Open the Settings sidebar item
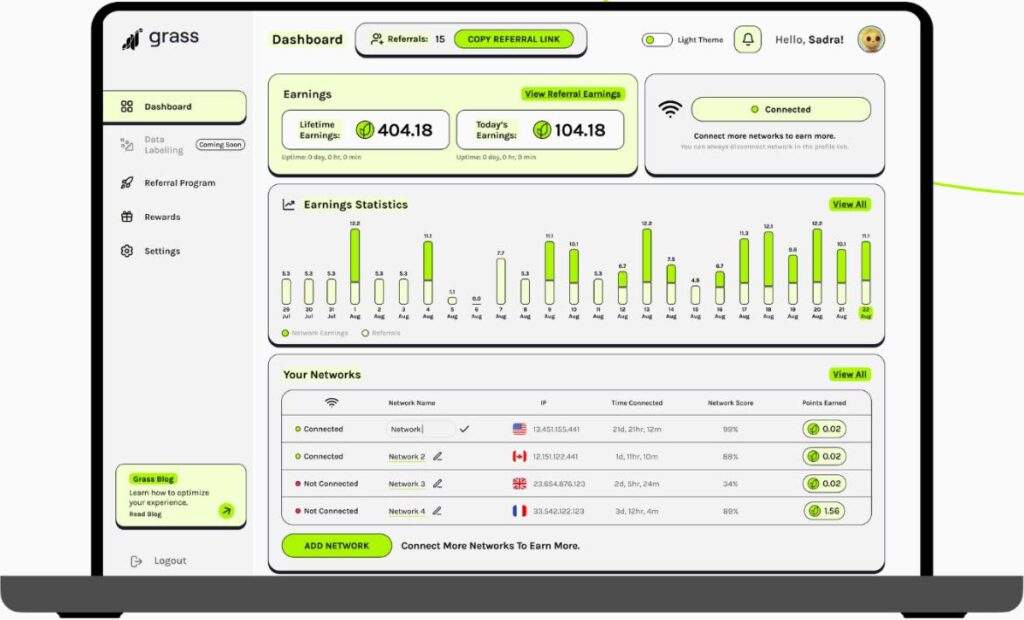 point(151,251)
